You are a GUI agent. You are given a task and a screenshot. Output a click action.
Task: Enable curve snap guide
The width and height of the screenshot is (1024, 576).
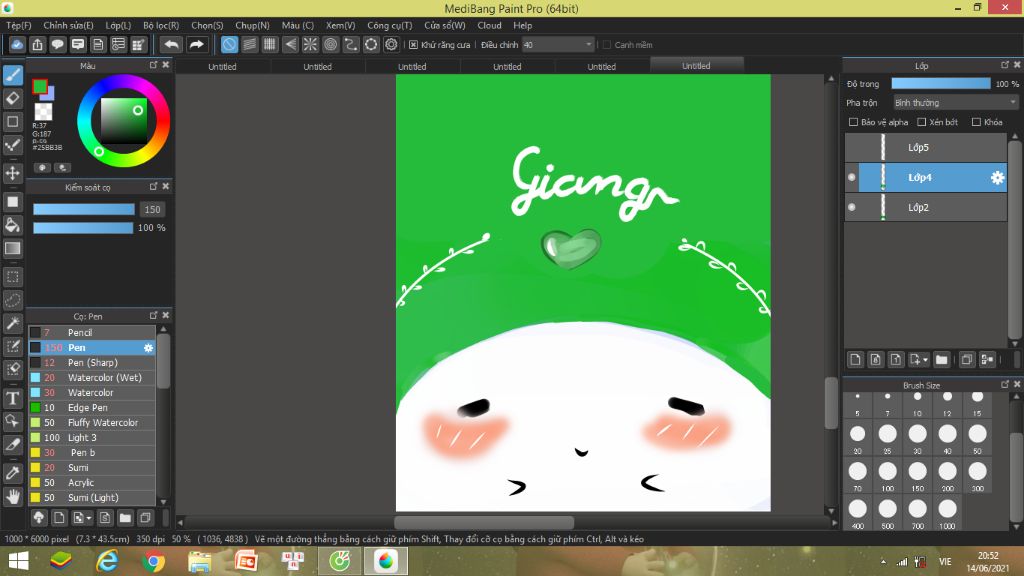(351, 44)
